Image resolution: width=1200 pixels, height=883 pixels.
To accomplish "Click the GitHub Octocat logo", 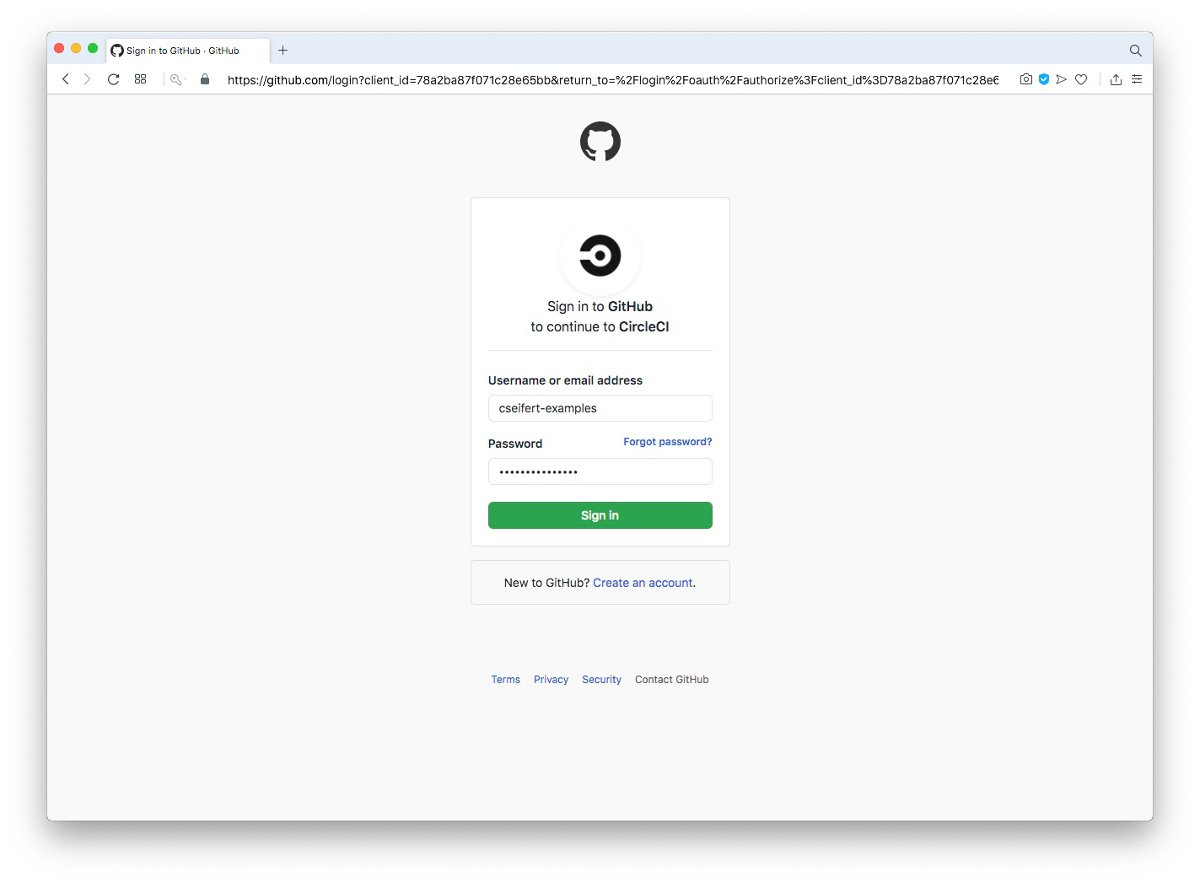I will (x=600, y=142).
